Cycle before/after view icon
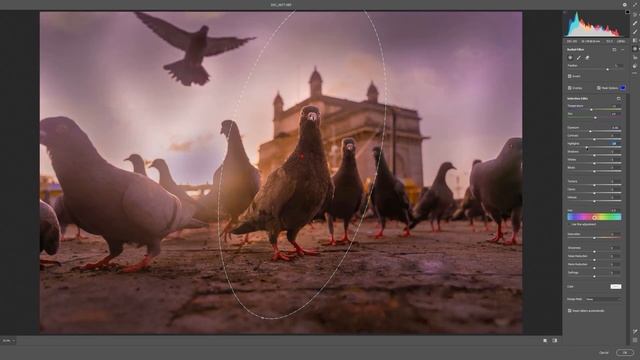The height and width of the screenshot is (360, 640). (555, 340)
